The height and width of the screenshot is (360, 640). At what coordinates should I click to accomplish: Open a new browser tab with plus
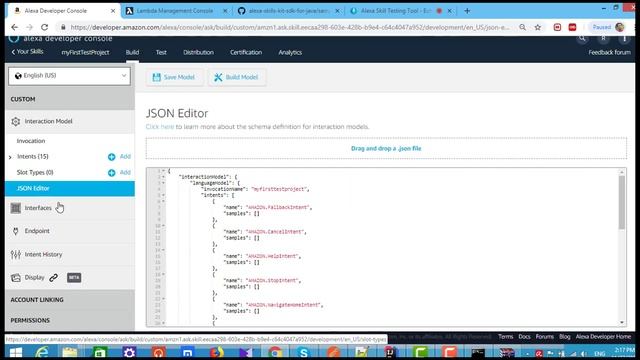(x=467, y=11)
